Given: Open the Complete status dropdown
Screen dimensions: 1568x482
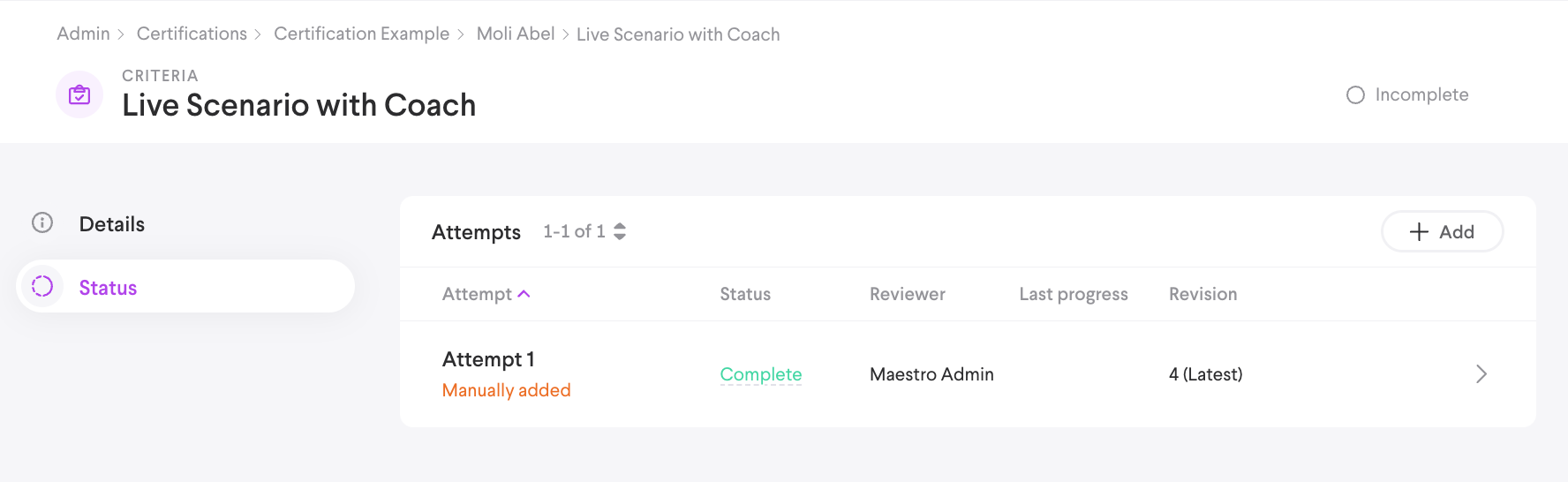Looking at the screenshot, I should pyautogui.click(x=760, y=374).
